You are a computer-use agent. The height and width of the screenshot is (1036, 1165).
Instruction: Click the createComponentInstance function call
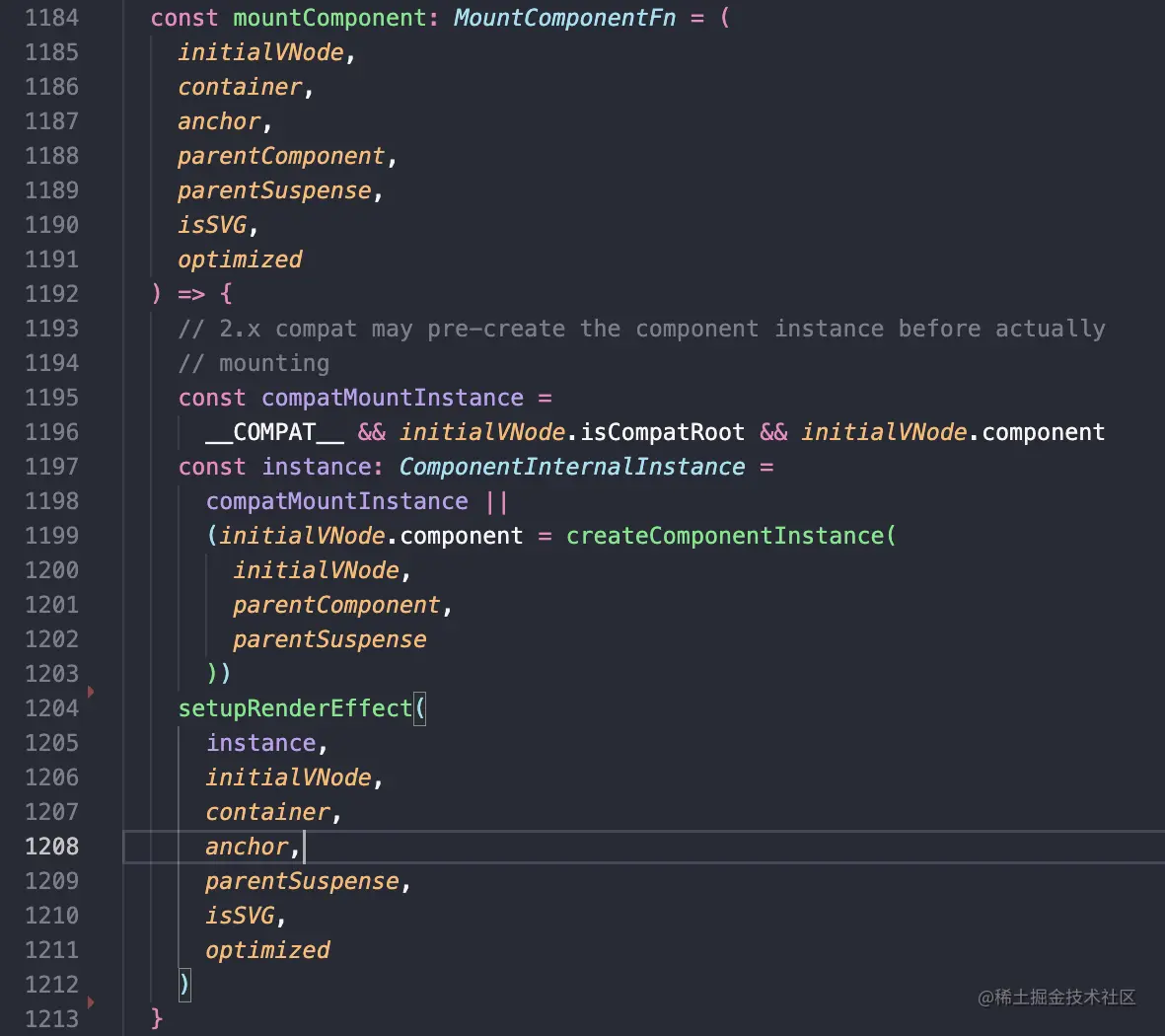(725, 536)
